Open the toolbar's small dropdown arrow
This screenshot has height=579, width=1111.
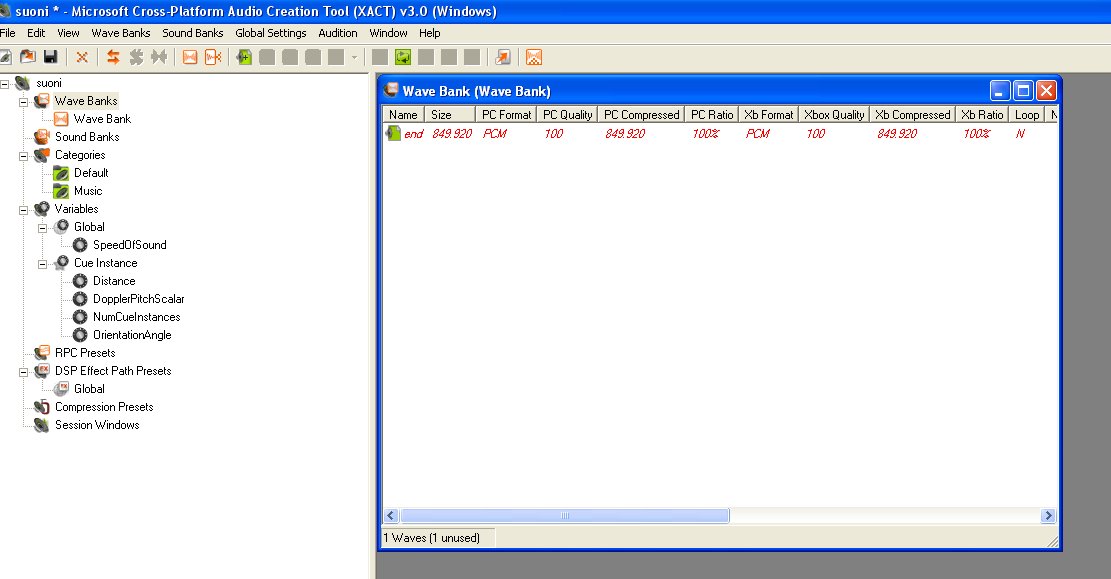pos(354,57)
